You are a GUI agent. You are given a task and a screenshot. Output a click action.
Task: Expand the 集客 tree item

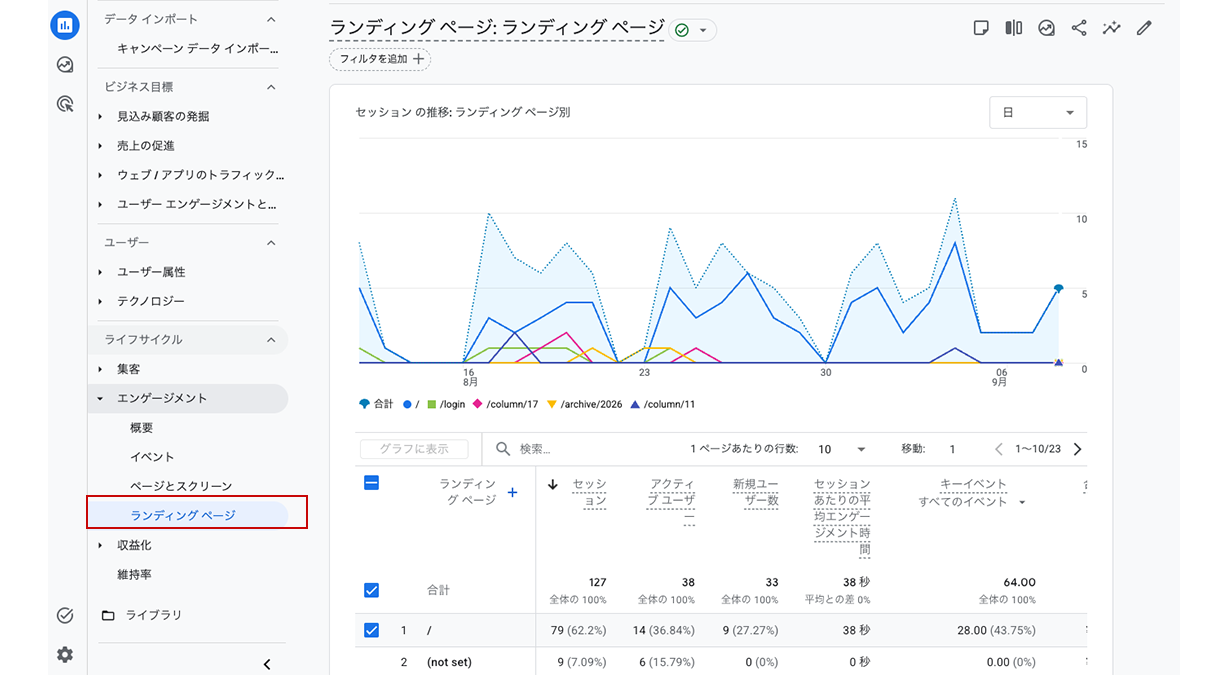(100, 369)
